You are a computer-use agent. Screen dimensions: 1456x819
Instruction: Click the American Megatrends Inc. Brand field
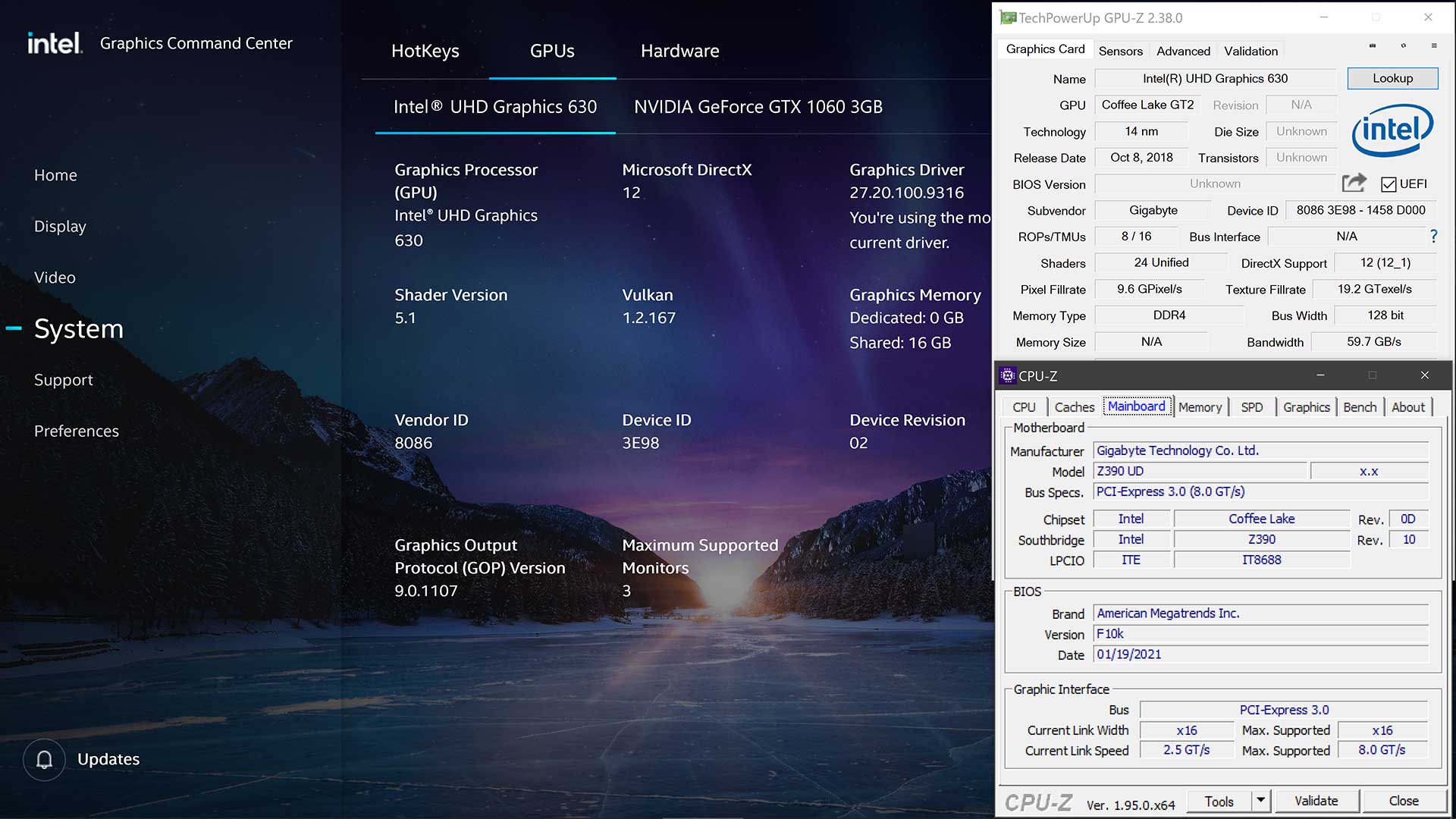tap(1260, 613)
